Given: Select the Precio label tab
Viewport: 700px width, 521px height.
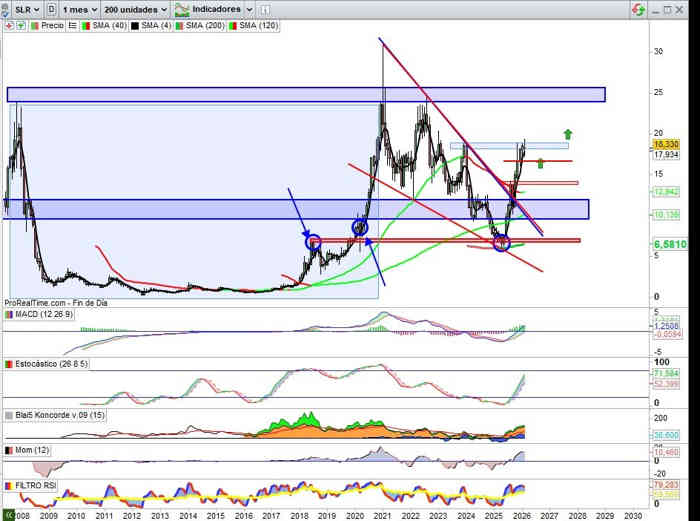Looking at the screenshot, I should 52,25.
